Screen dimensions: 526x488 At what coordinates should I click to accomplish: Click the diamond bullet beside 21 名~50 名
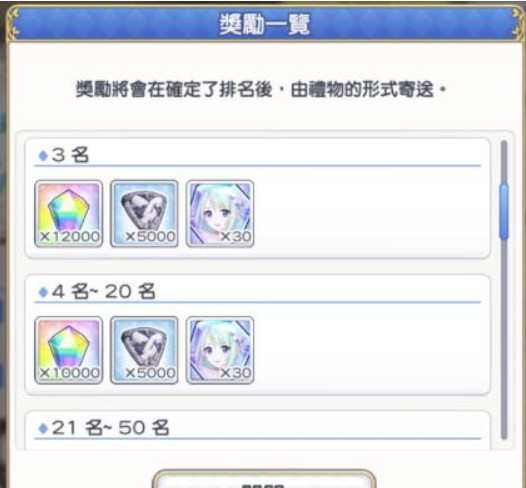(x=43, y=428)
